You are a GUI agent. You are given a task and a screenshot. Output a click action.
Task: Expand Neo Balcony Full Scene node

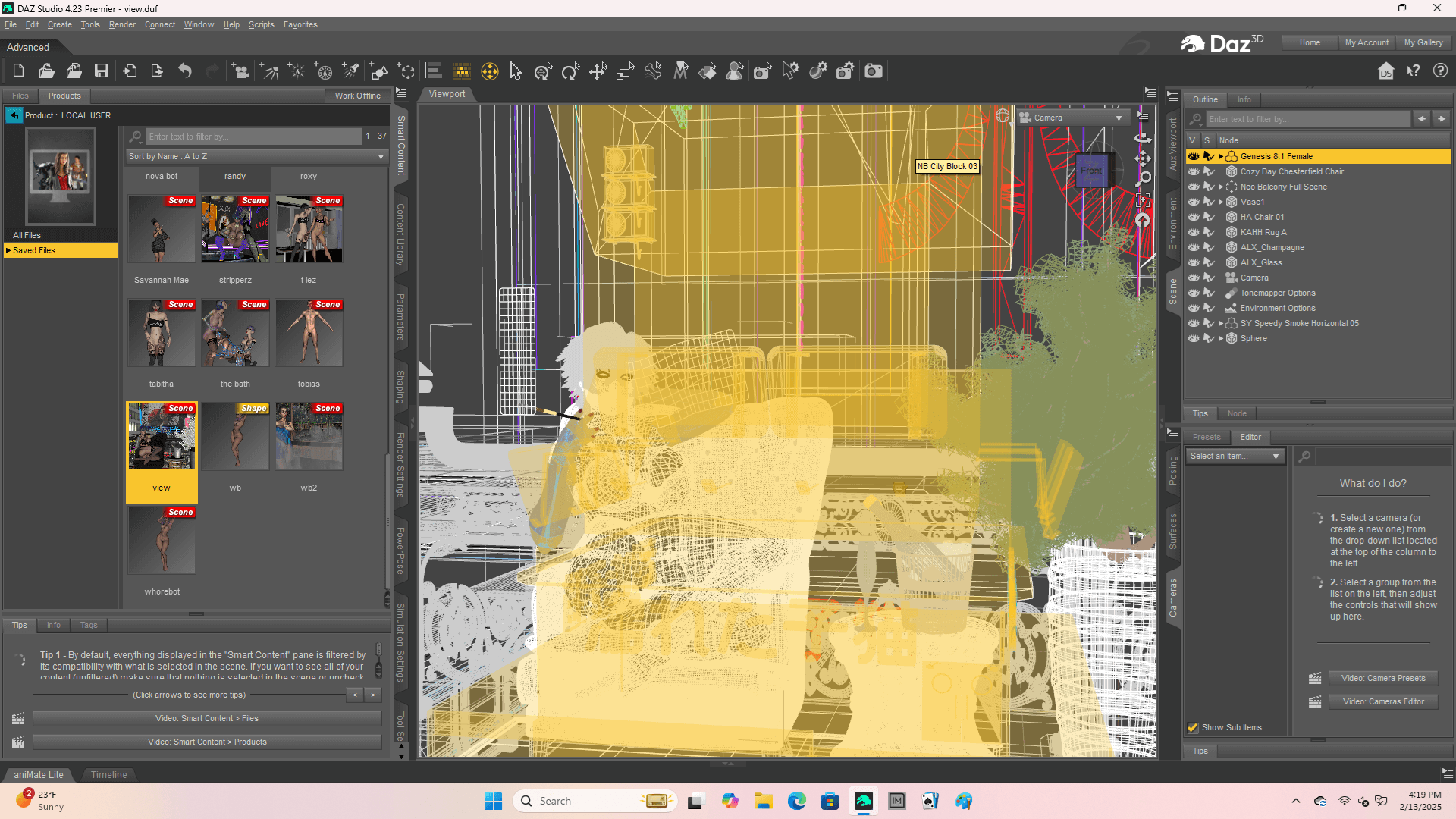(x=1221, y=187)
